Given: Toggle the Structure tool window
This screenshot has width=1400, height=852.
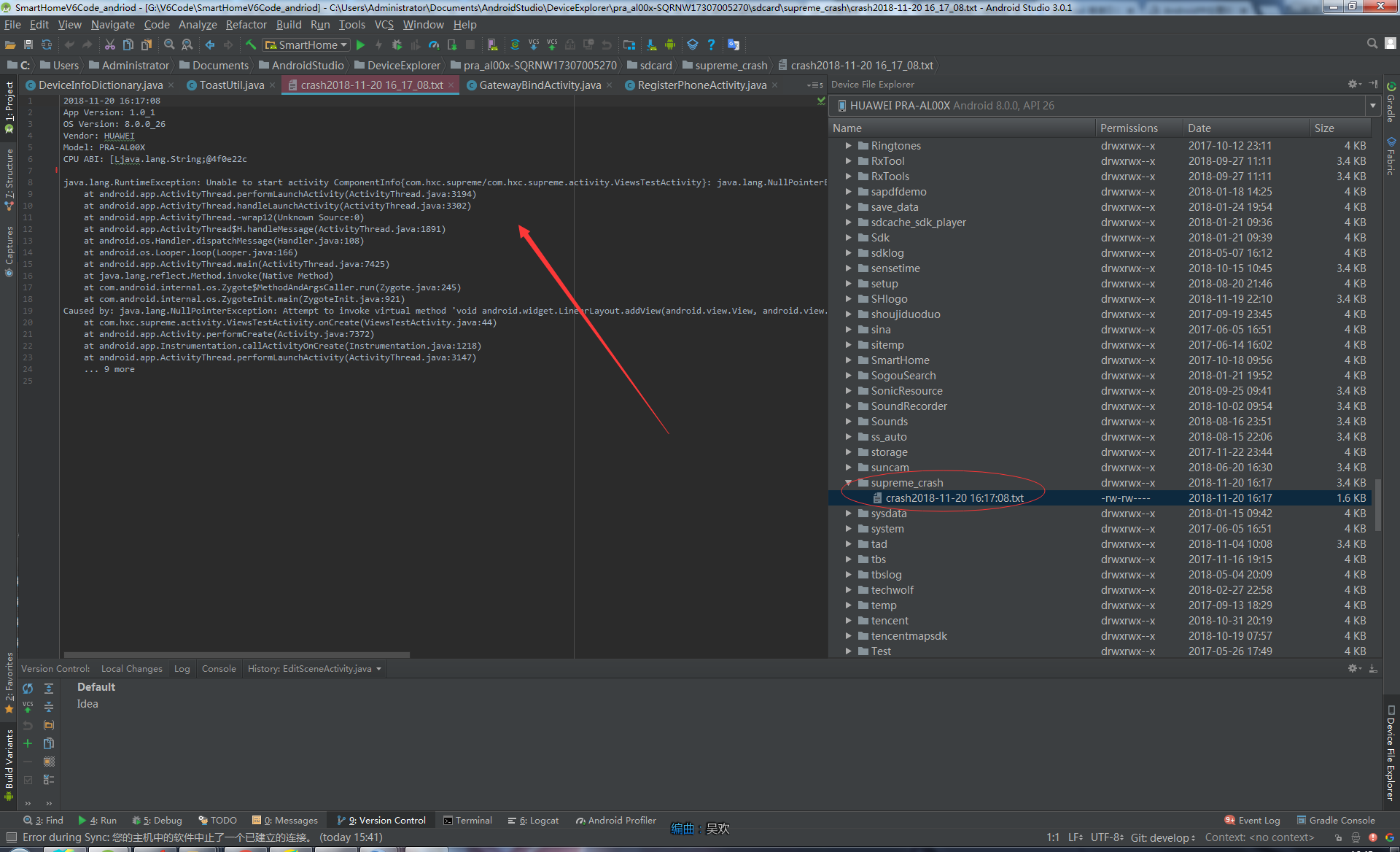Looking at the screenshot, I should click(x=9, y=179).
